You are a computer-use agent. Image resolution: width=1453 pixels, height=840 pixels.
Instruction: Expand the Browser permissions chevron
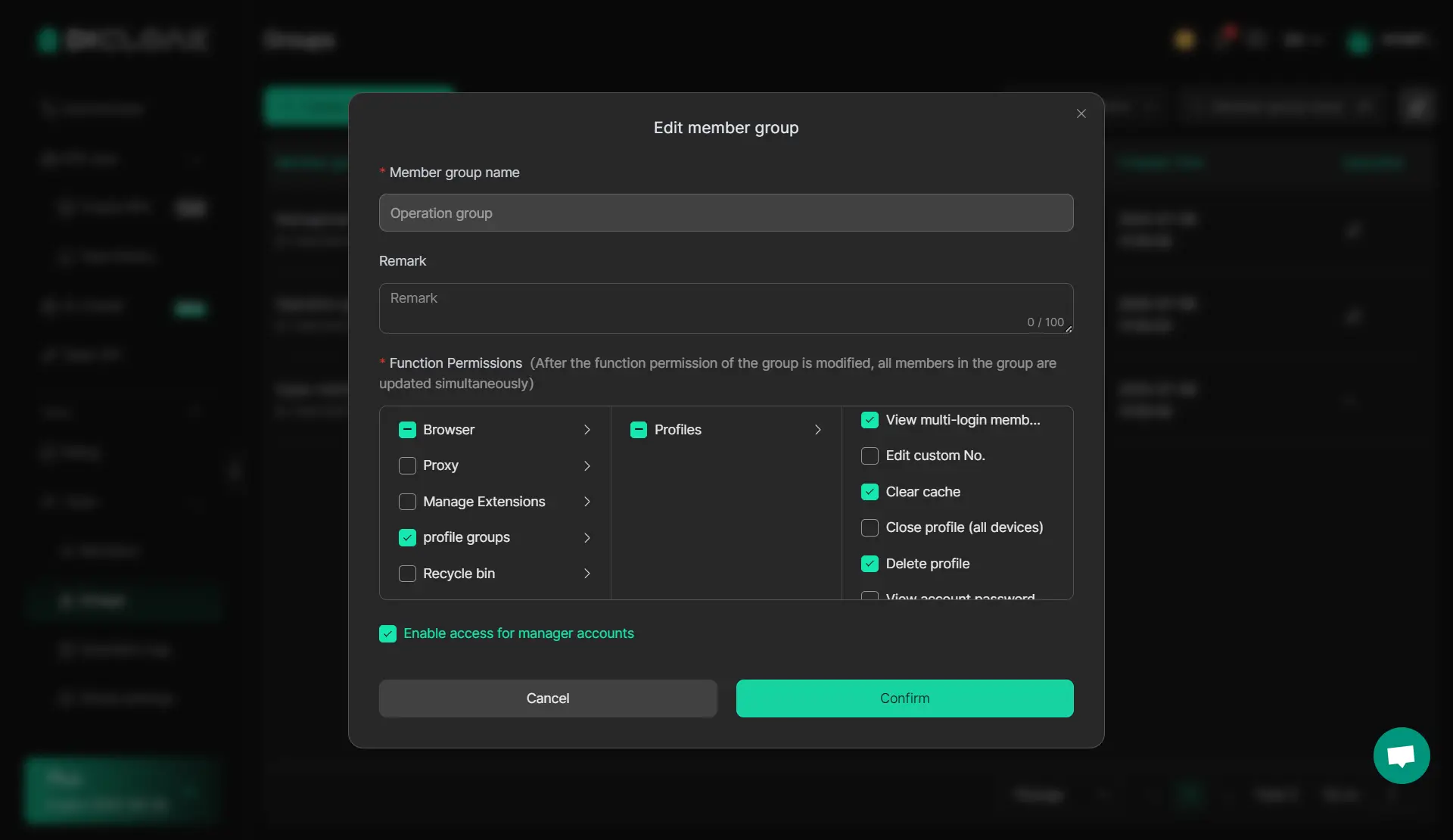tap(586, 430)
